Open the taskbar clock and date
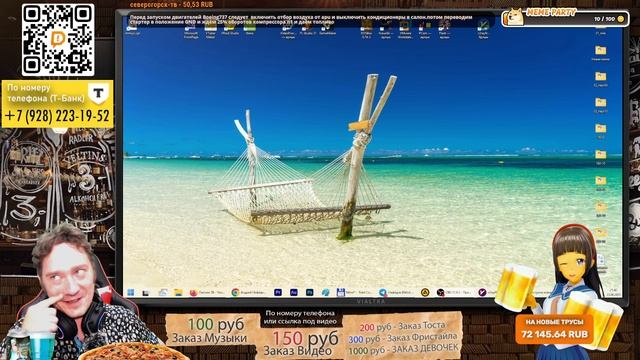 tap(614, 293)
